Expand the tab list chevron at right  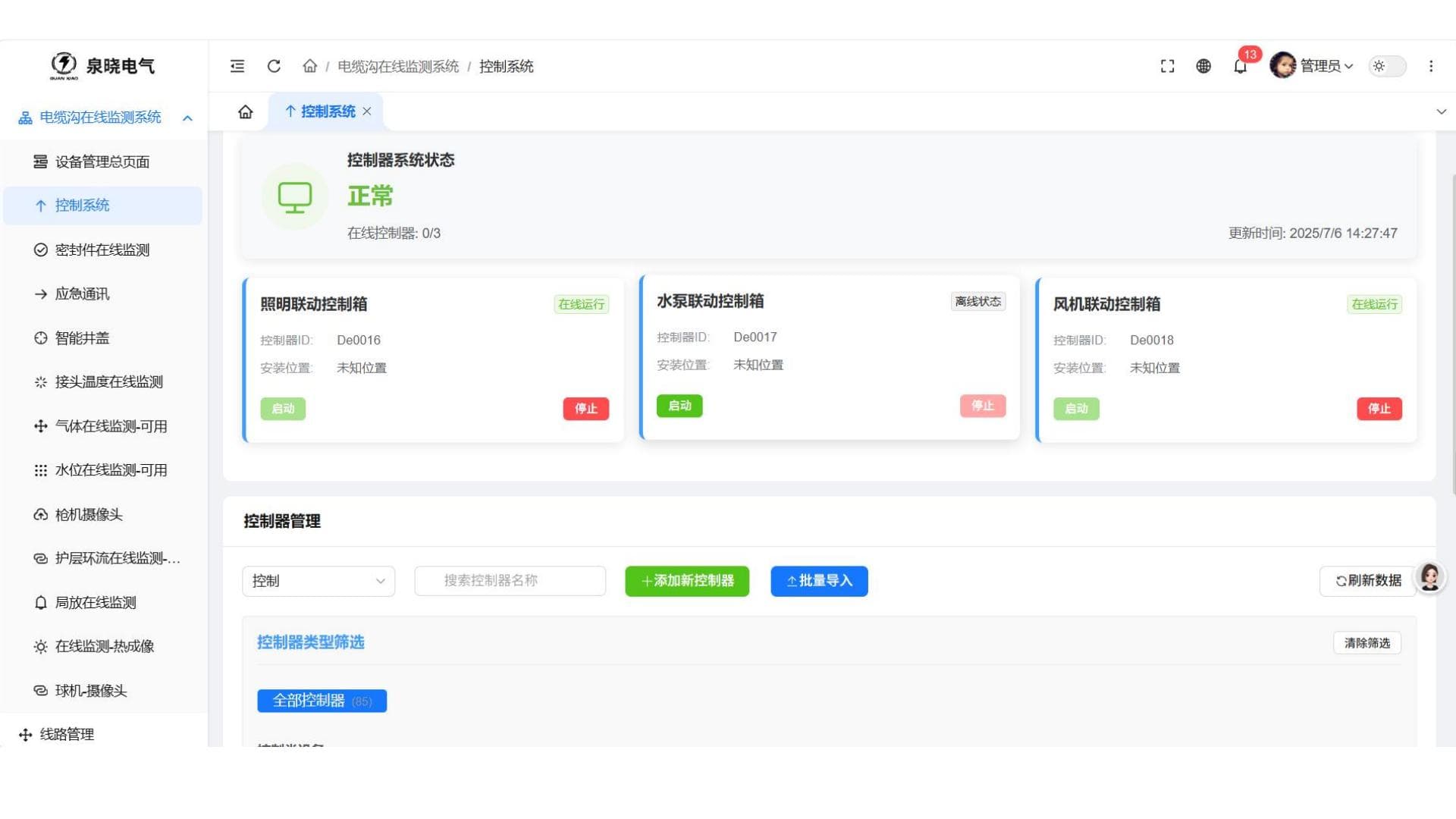(x=1441, y=111)
